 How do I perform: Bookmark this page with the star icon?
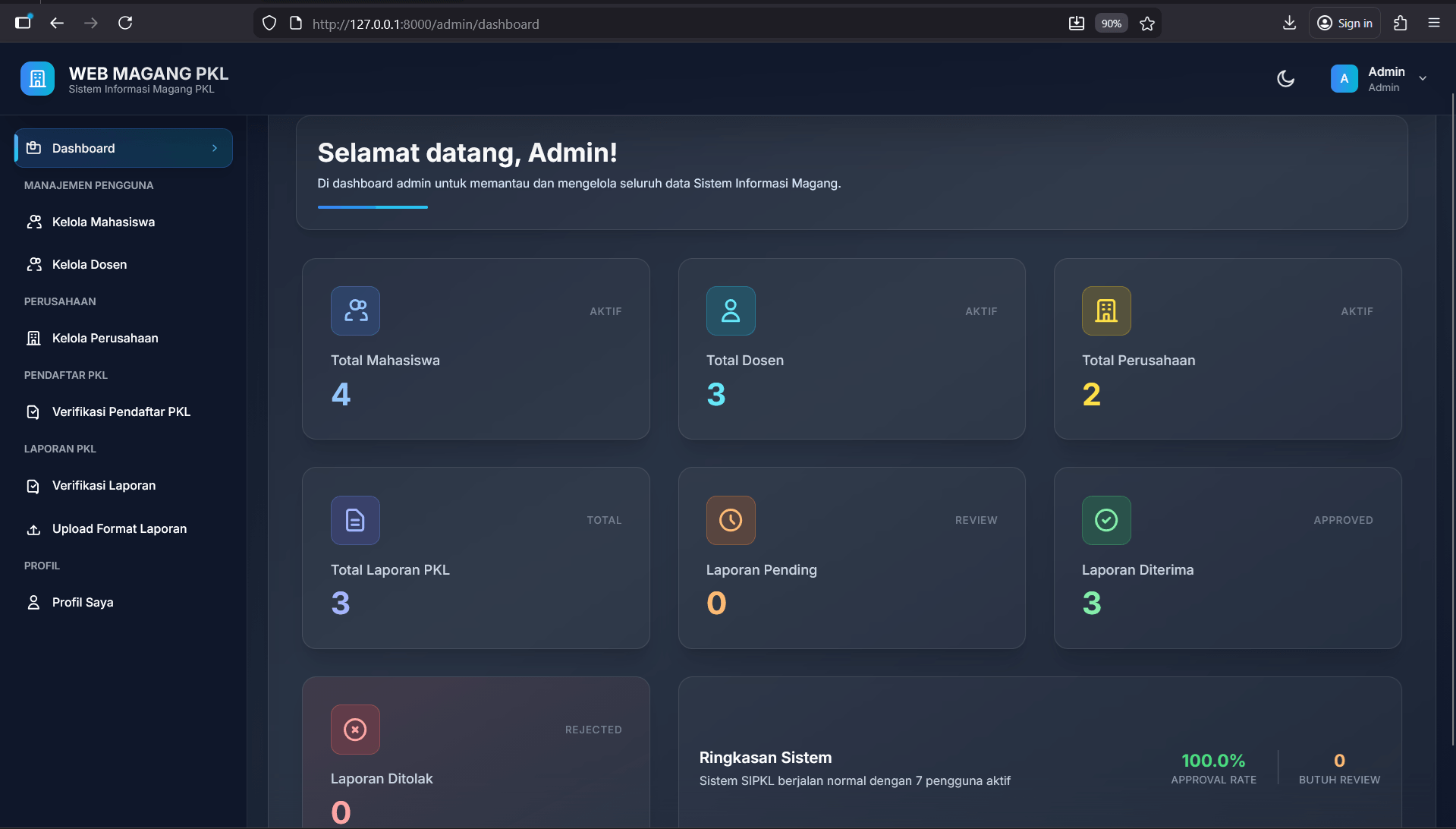[x=1147, y=24]
